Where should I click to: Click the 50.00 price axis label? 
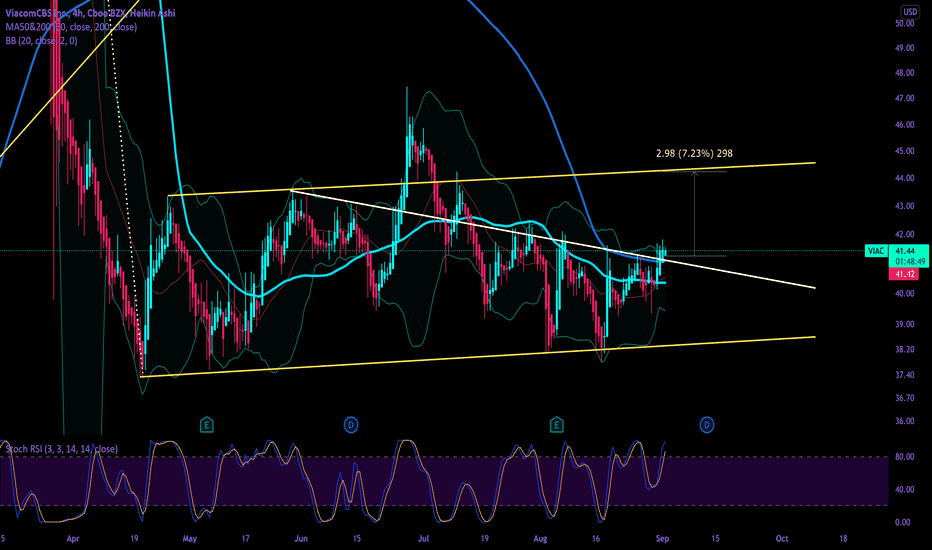(x=905, y=23)
